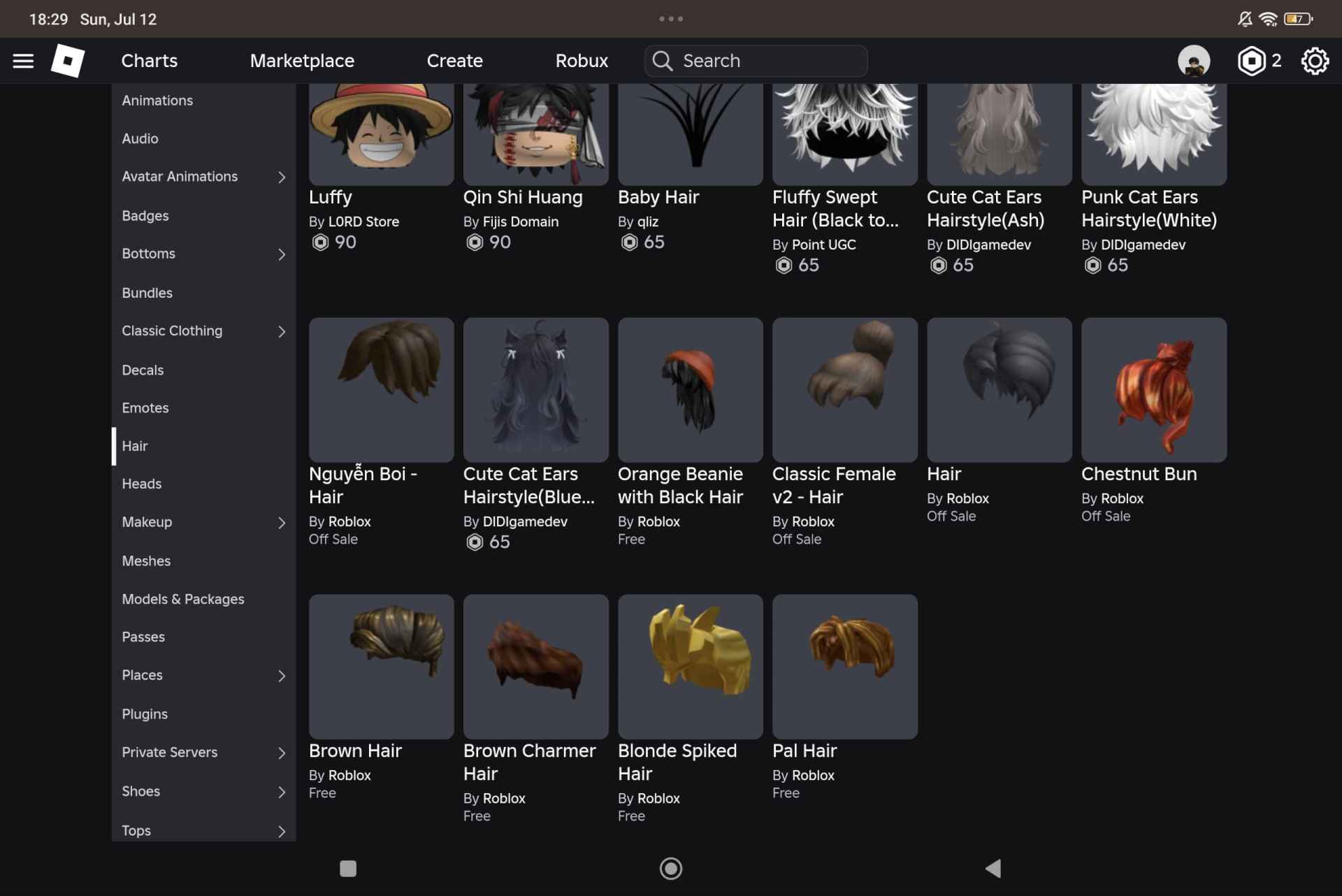Open the Brown Charmer Hair thumbnail
This screenshot has width=1342, height=896.
(535, 666)
